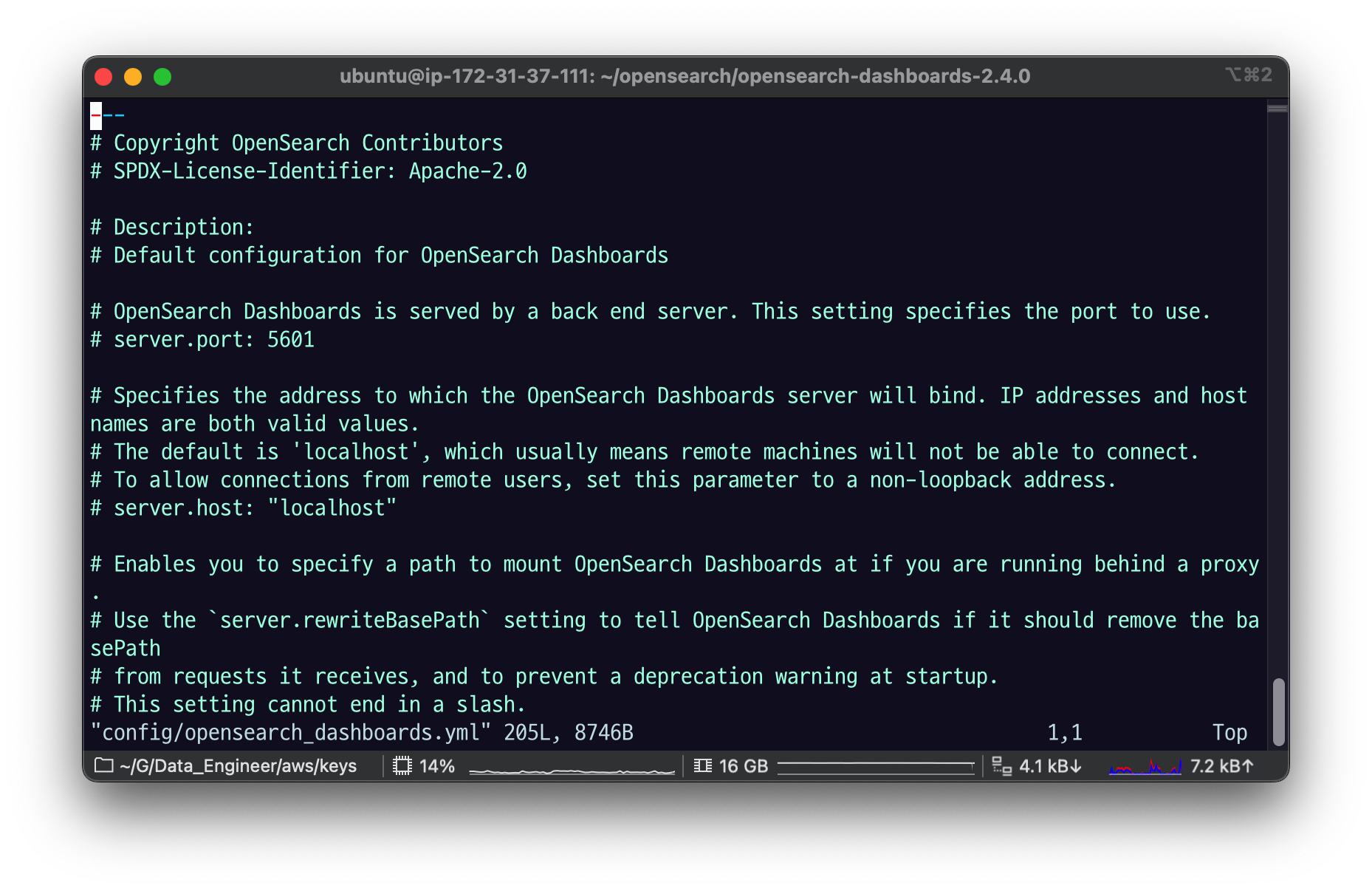Click the 'Top' scroll position indicator
This screenshot has height=891, width=1372.
1229,732
